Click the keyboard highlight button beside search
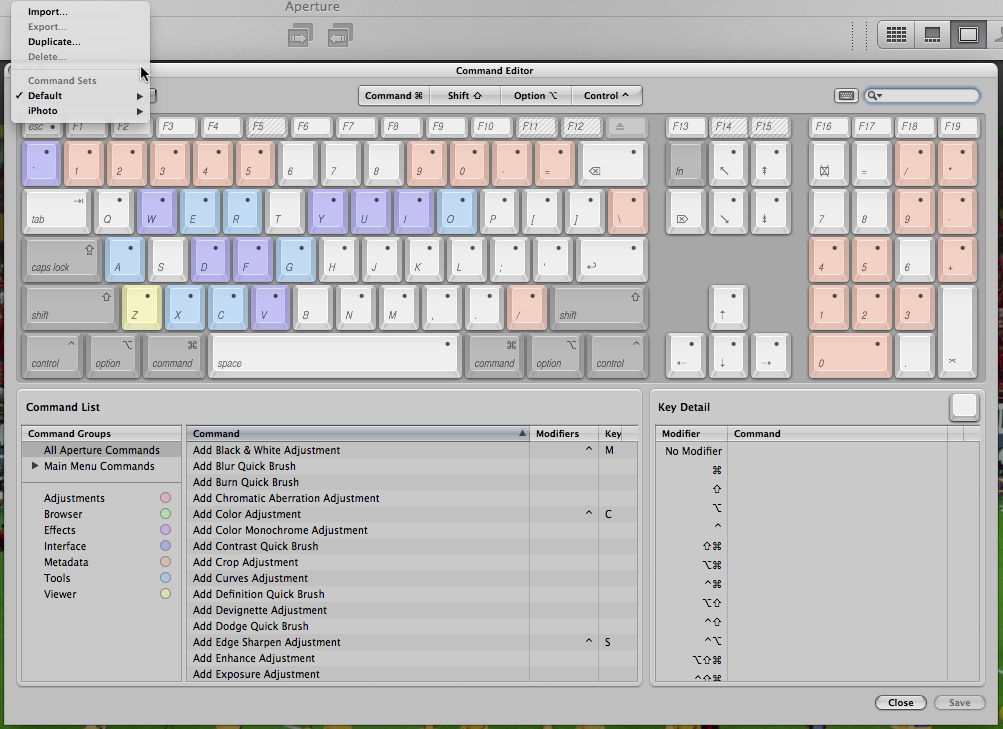The image size is (1003, 729). click(846, 95)
